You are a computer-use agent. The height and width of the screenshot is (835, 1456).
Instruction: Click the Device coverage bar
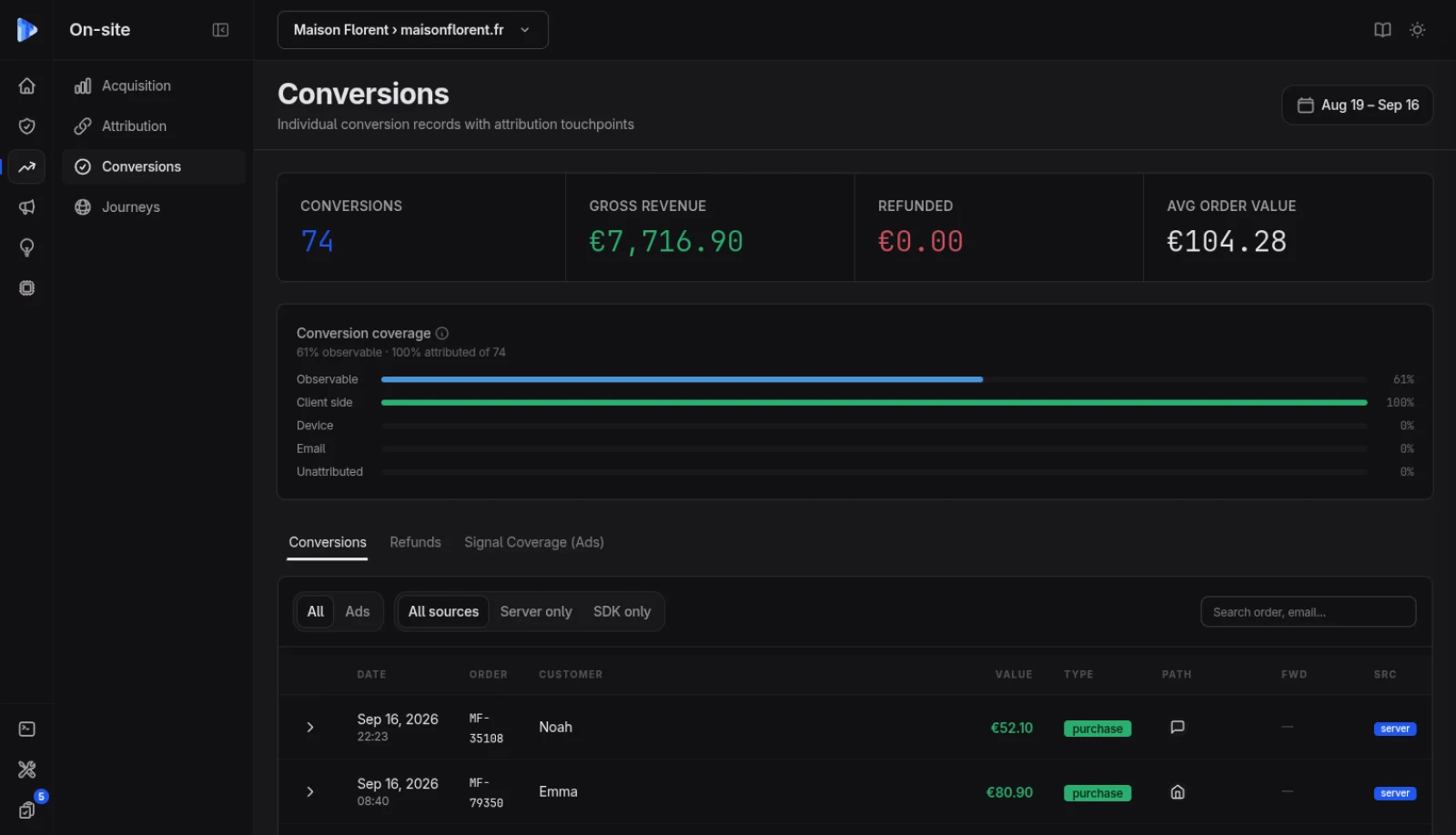point(874,426)
